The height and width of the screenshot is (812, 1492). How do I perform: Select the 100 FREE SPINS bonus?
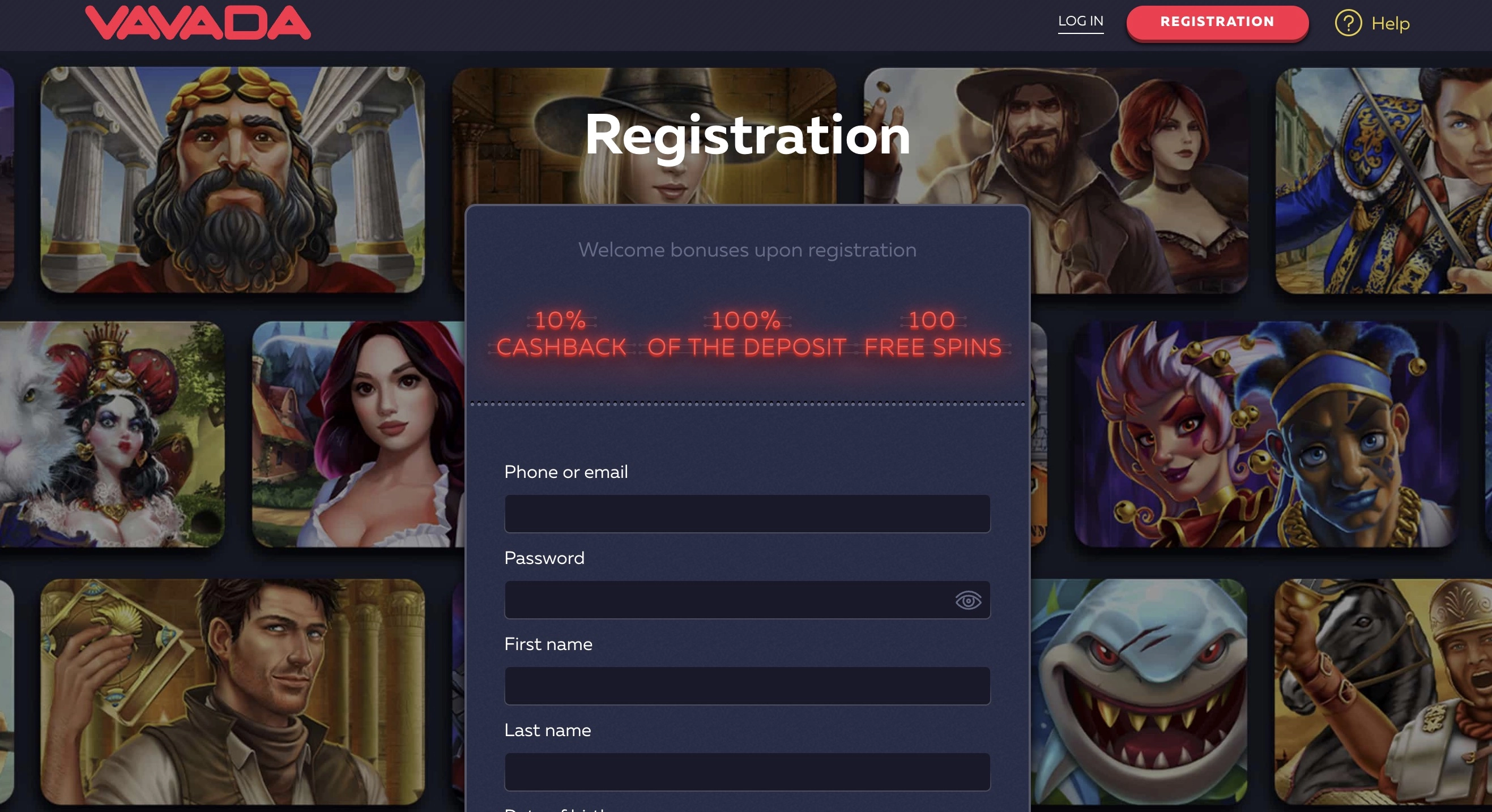coord(932,334)
